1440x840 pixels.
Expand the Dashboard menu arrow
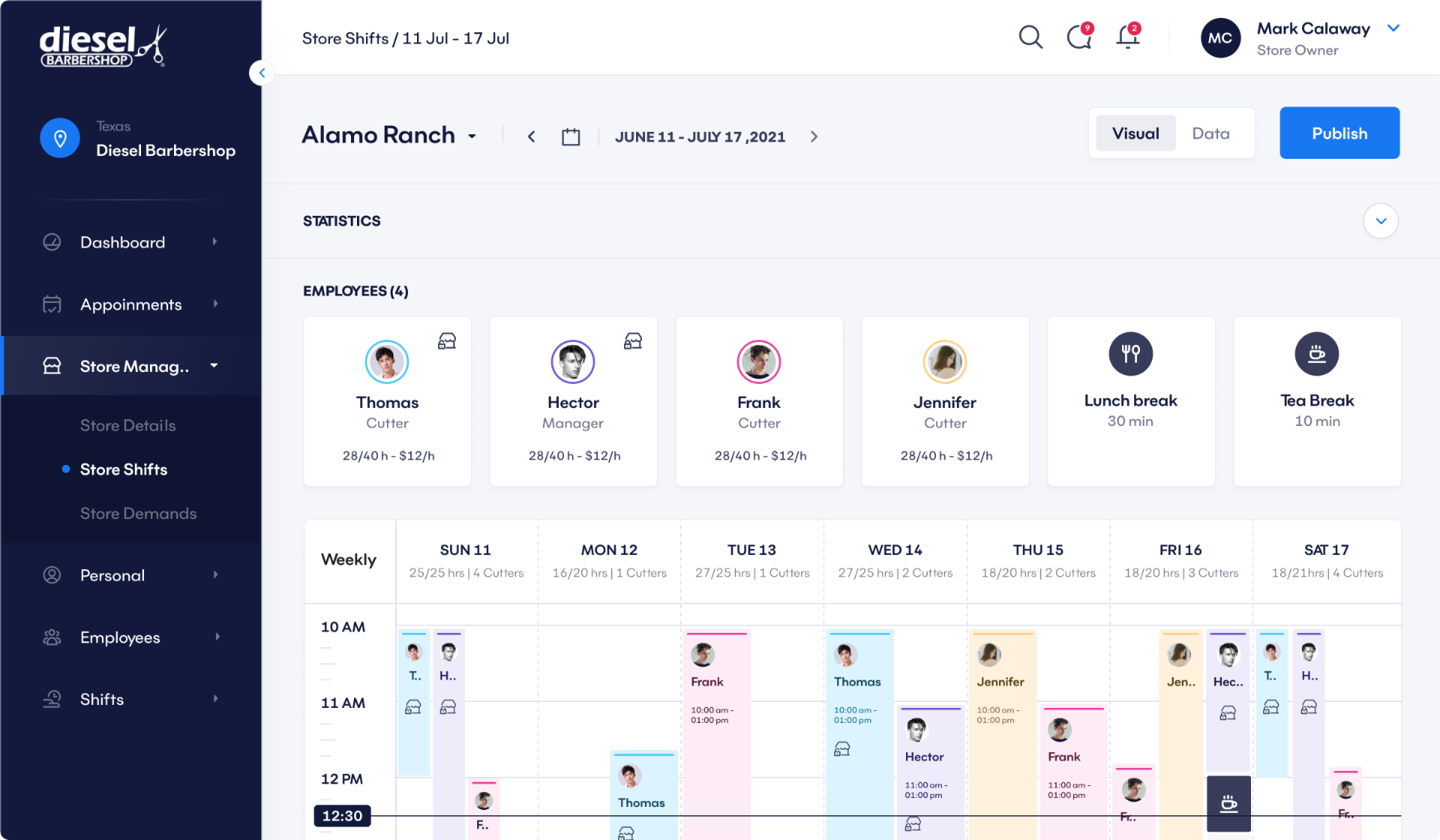point(215,241)
